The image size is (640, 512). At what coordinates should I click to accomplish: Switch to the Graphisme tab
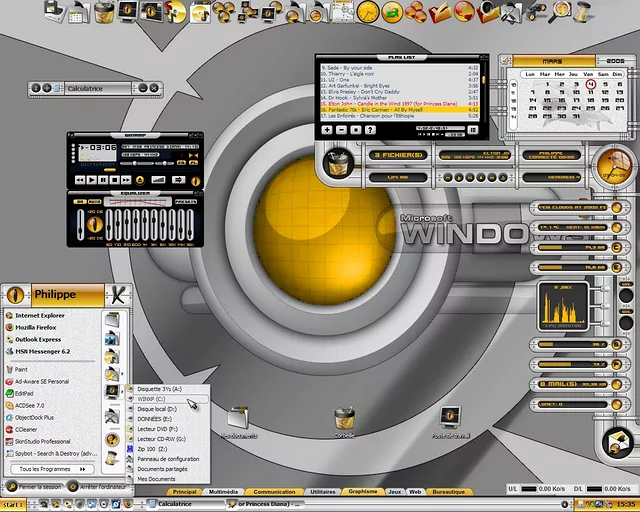(x=363, y=492)
